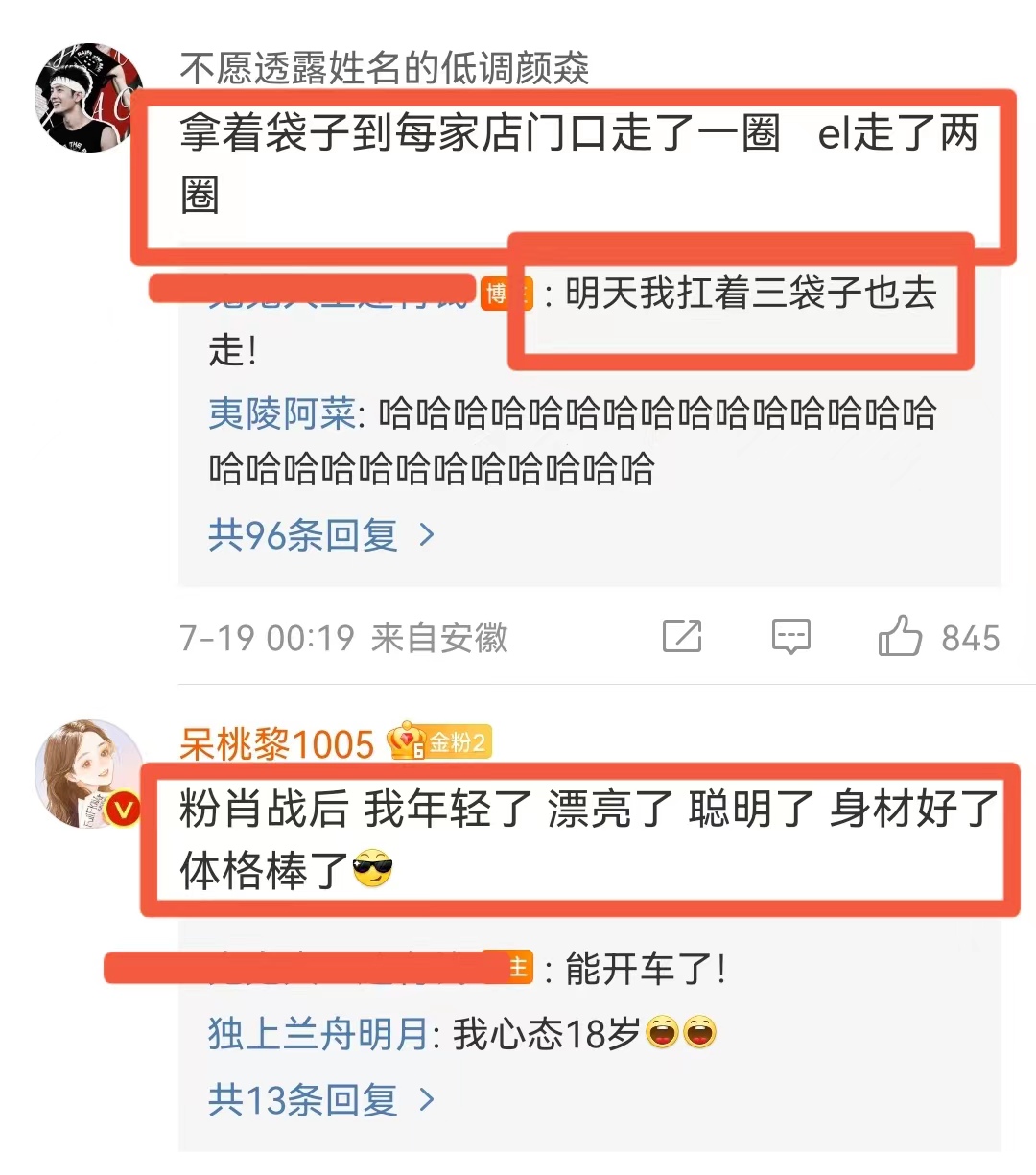Tap the share/repost icon under first comment
This screenshot has height=1175, width=1036.
[x=682, y=636]
